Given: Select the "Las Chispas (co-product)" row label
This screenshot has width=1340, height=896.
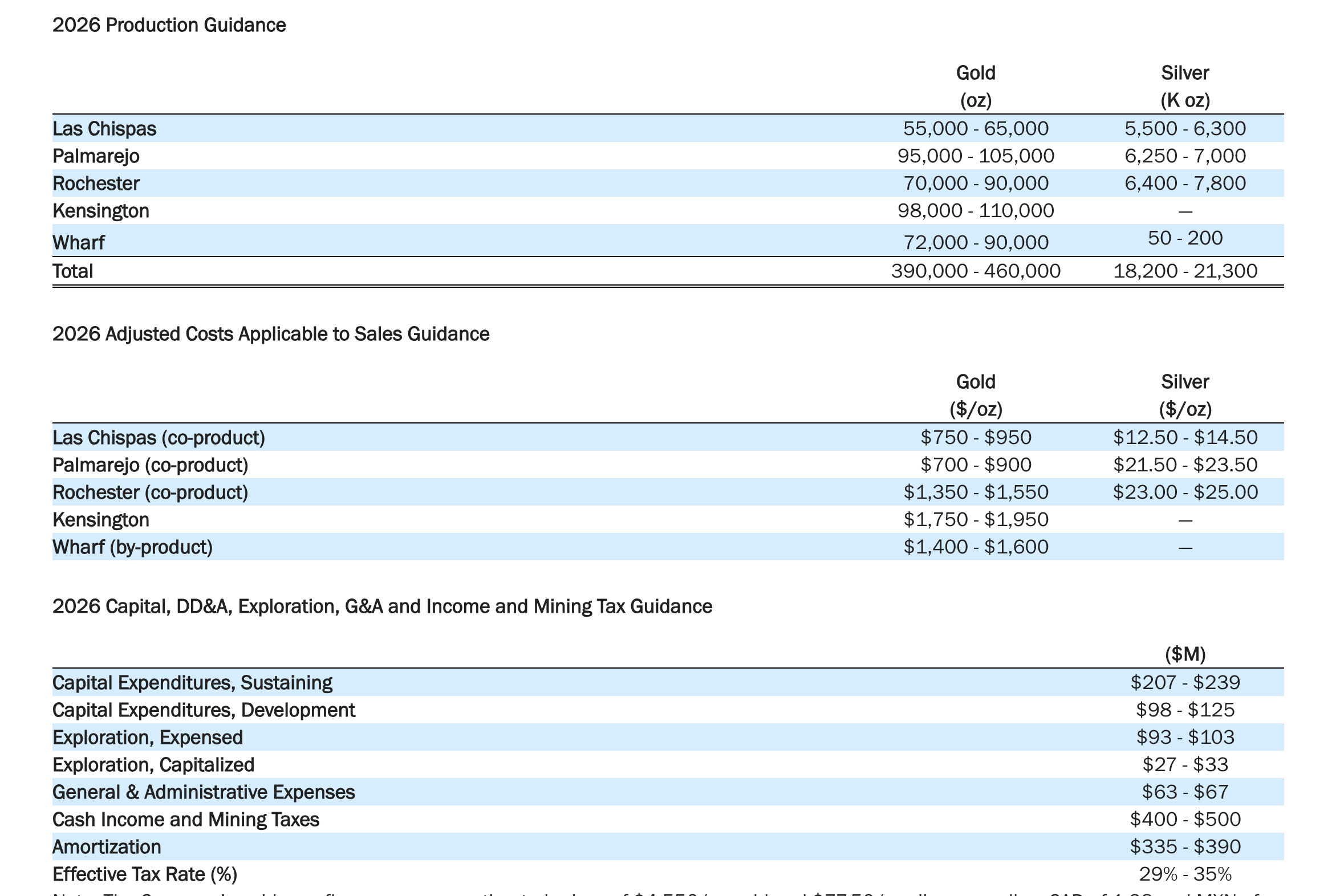Looking at the screenshot, I should [x=159, y=438].
